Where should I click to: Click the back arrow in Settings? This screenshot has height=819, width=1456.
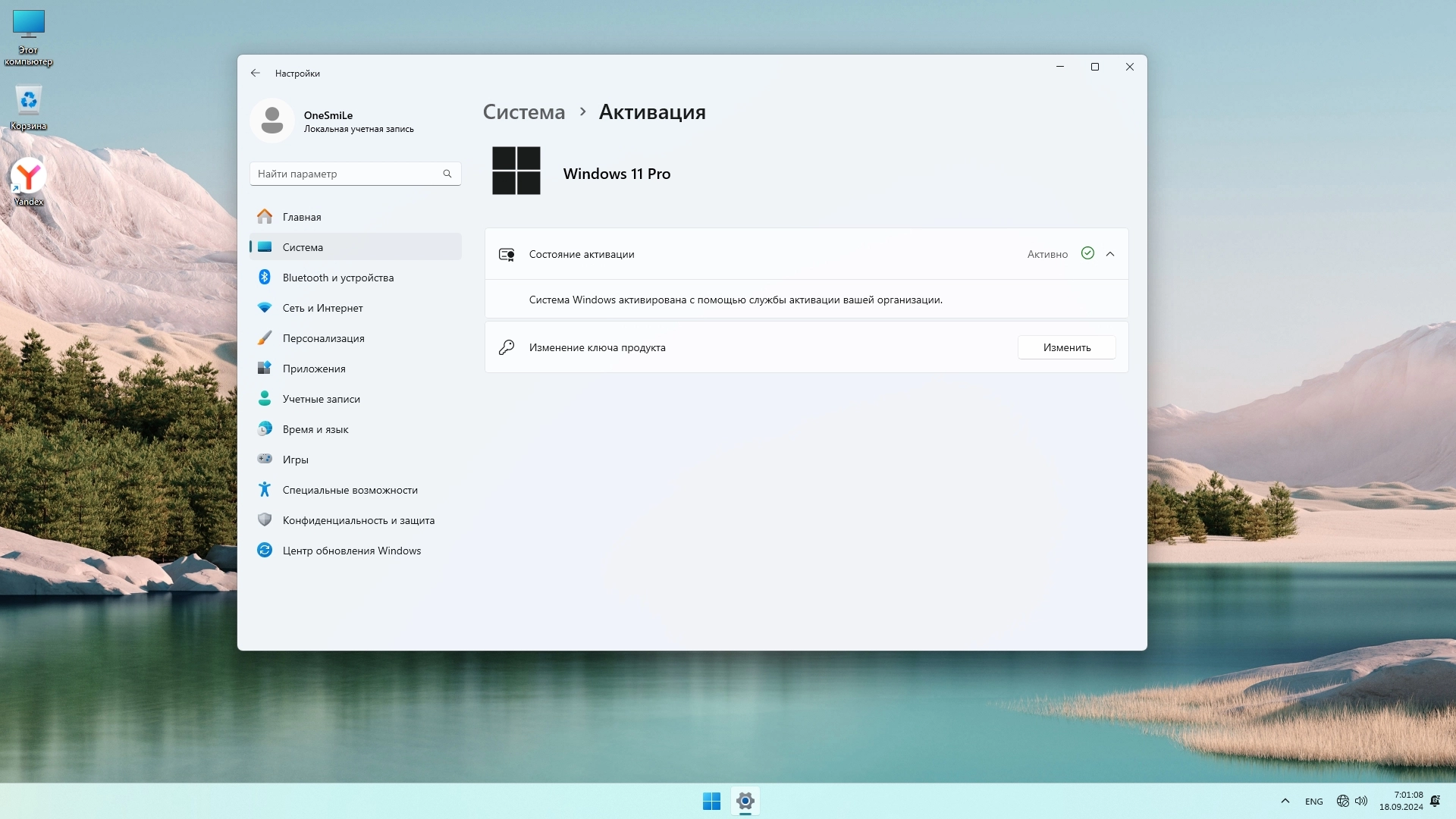pos(256,74)
